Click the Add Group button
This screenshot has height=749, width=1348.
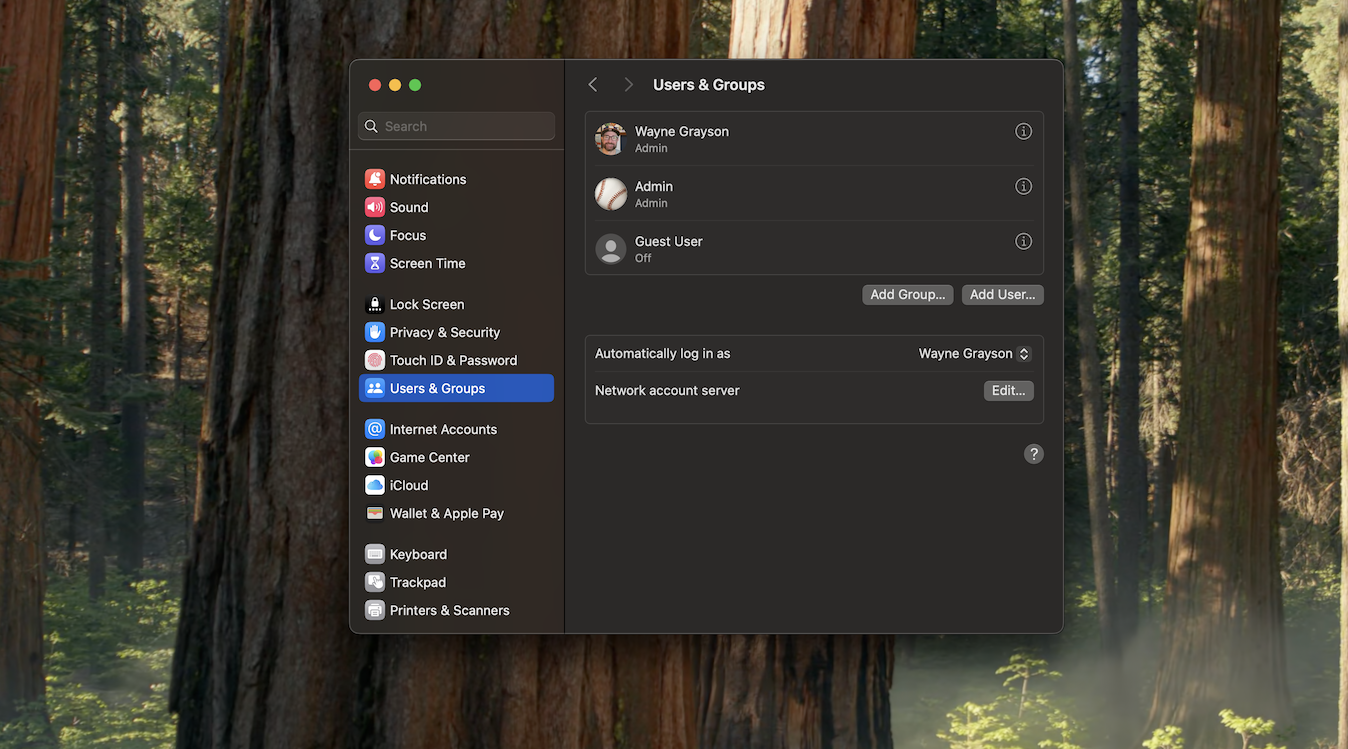coord(907,295)
